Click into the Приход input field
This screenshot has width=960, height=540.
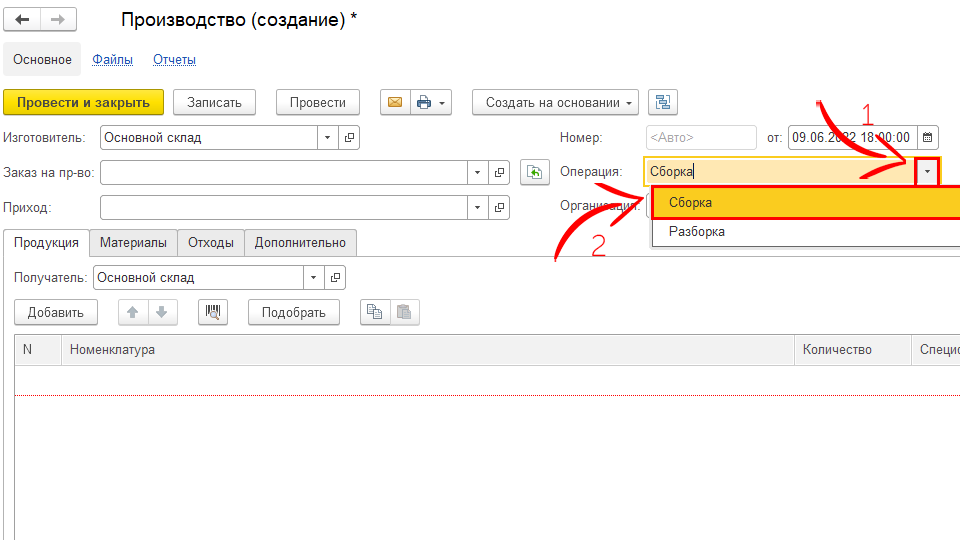click(283, 207)
